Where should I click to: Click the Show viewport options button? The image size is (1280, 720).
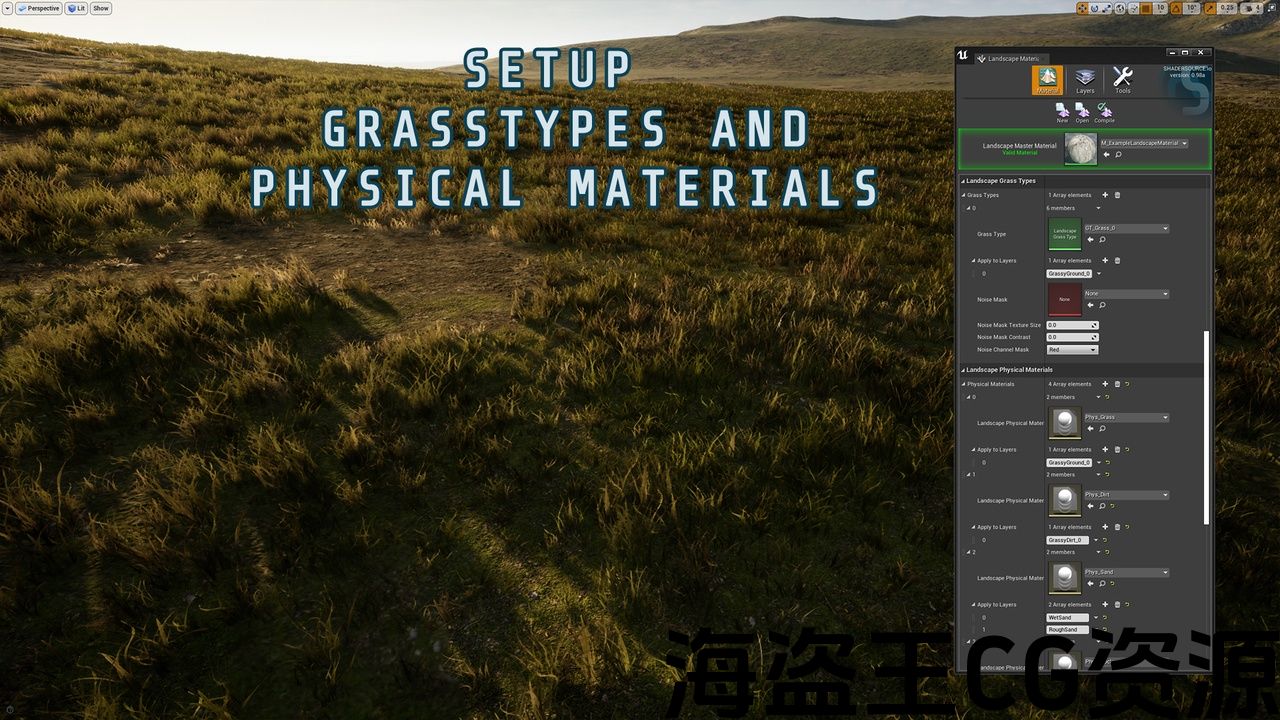point(101,8)
